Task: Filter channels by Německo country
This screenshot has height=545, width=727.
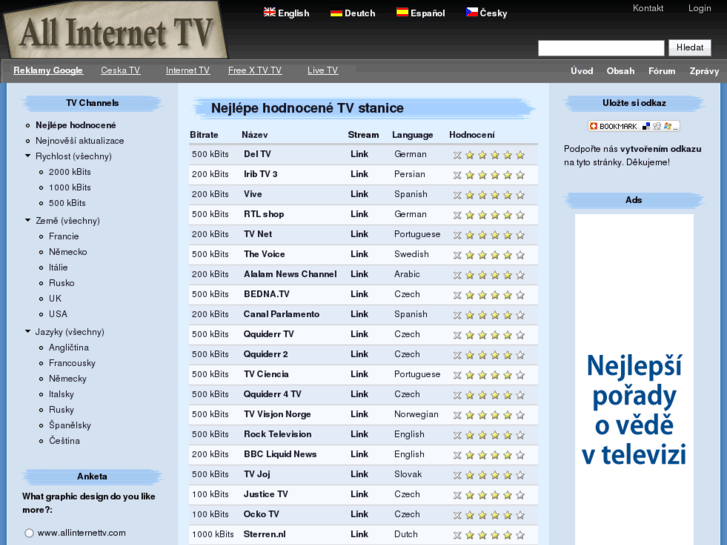Action: coord(68,252)
